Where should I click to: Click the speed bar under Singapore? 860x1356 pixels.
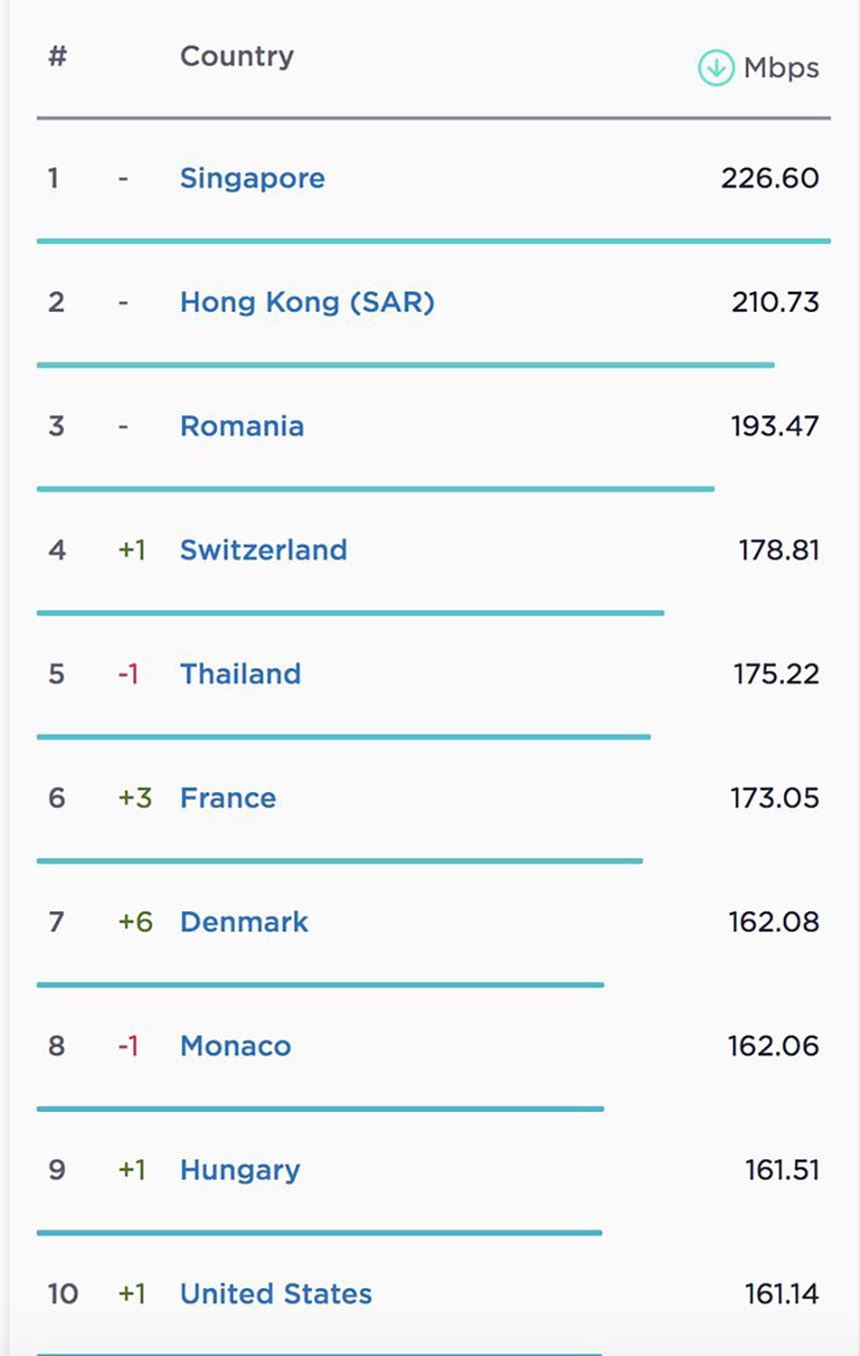click(433, 241)
